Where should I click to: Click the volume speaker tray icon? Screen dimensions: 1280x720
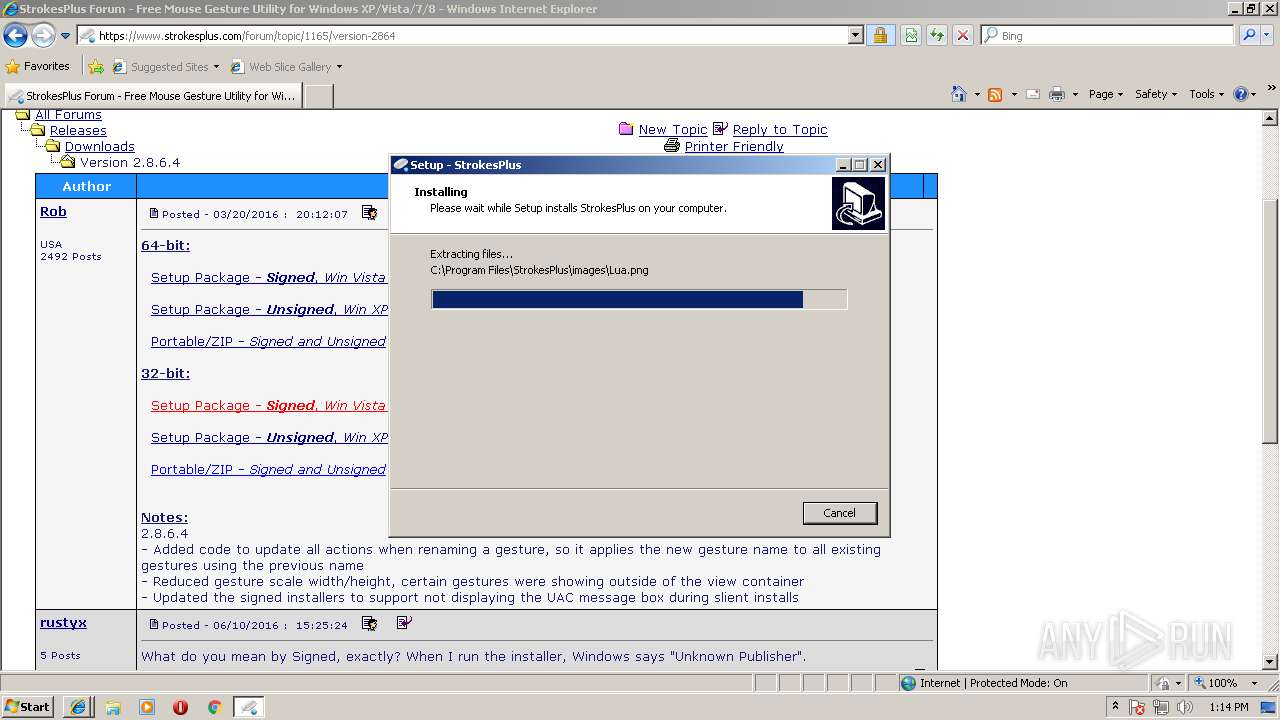(1186, 707)
